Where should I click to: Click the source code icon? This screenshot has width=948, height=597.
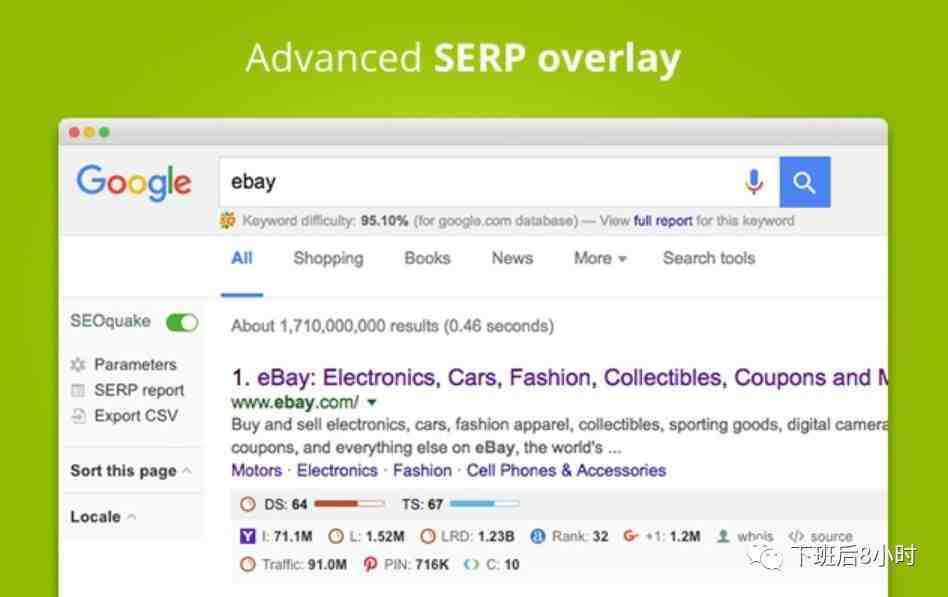click(x=796, y=536)
